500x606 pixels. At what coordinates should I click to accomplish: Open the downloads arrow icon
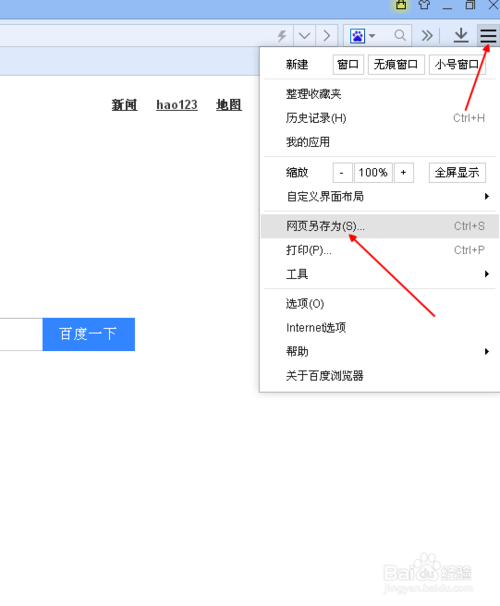coord(461,36)
